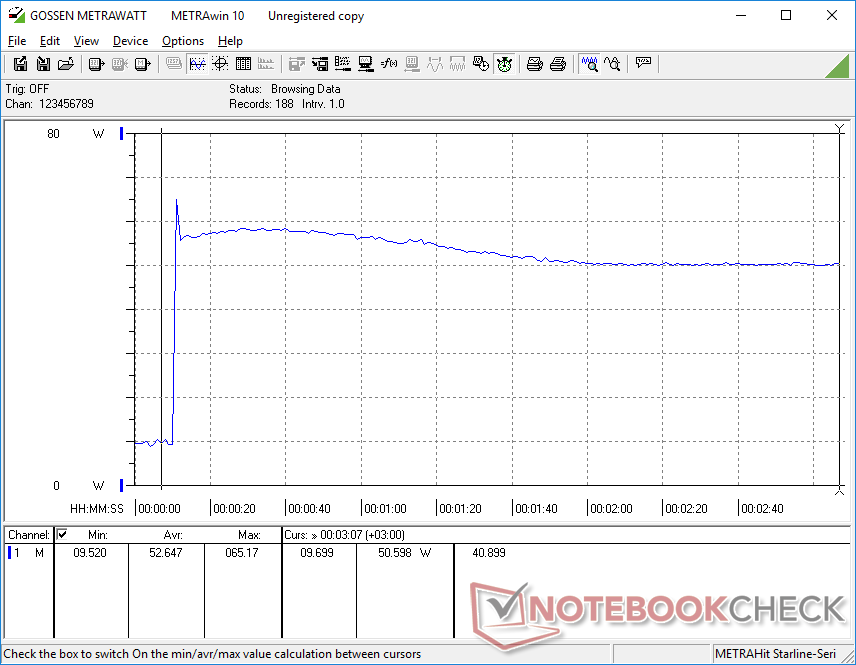Click the Records: 188 status text
856x665 pixels.
click(x=261, y=104)
